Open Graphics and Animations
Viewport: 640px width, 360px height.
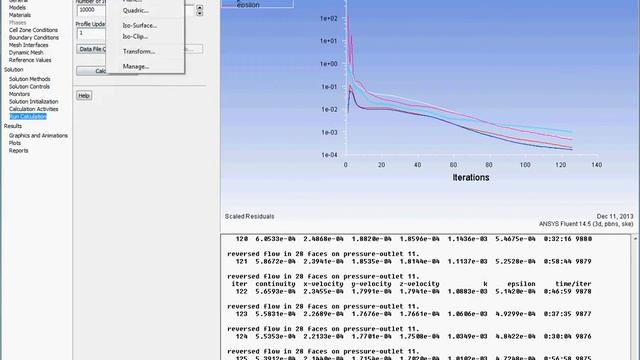(38, 136)
